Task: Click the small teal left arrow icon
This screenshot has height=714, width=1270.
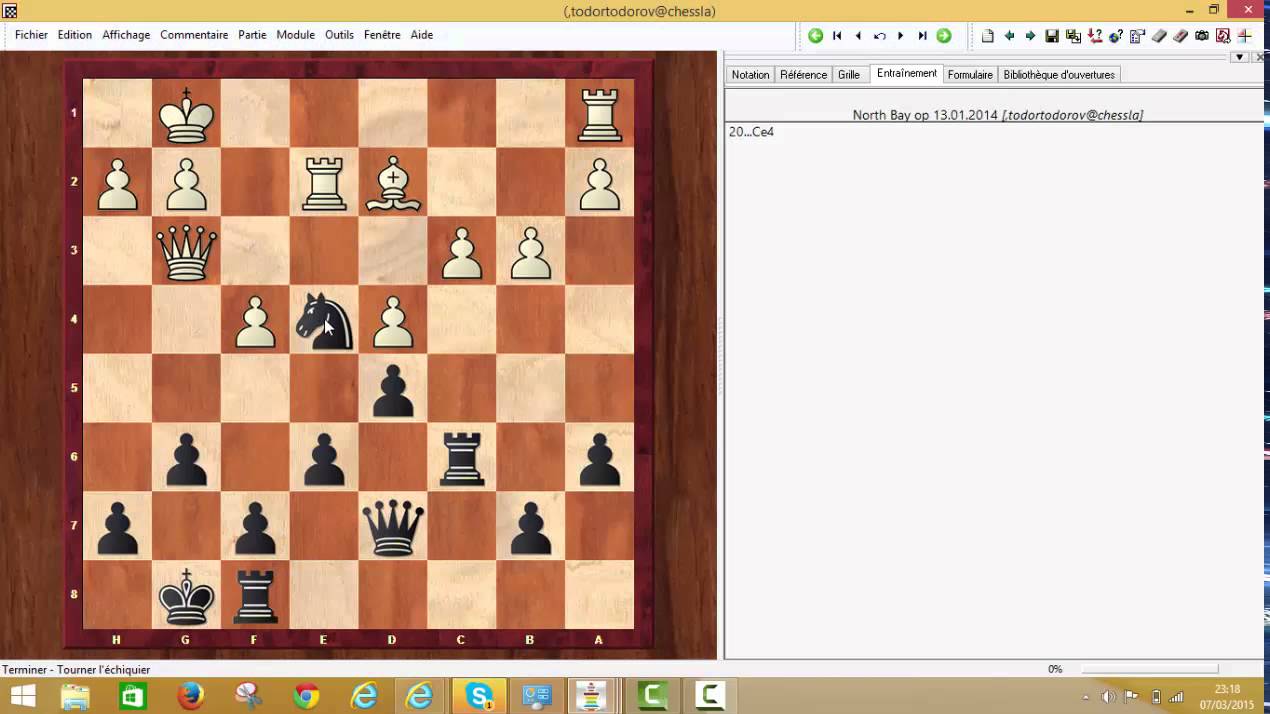Action: (1009, 36)
